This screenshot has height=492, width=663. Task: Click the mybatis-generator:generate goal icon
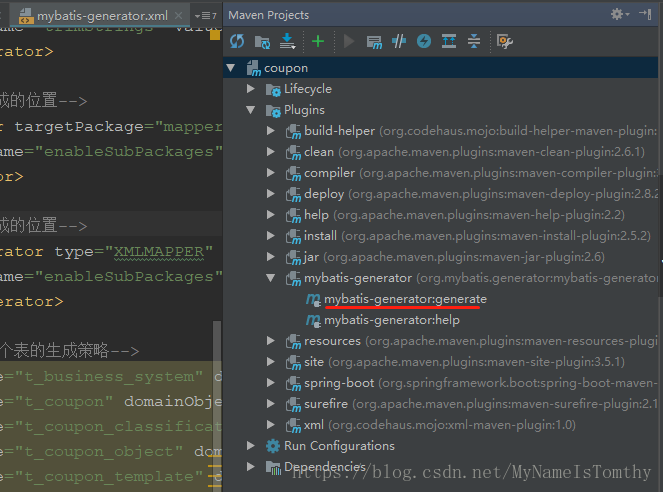coord(313,299)
